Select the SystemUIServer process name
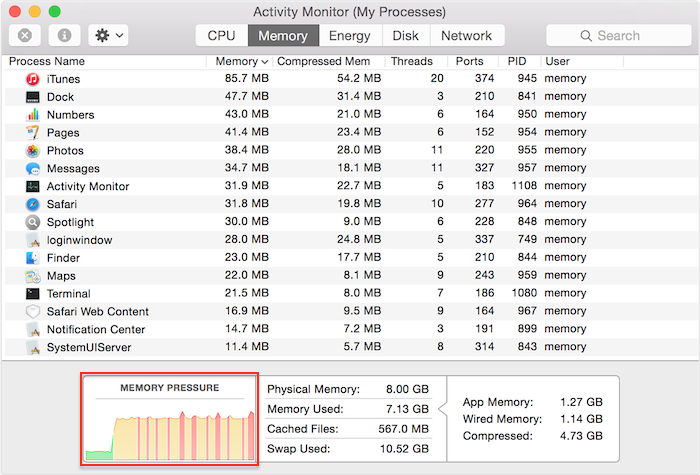Viewport: 700px width, 475px height. click(89, 347)
